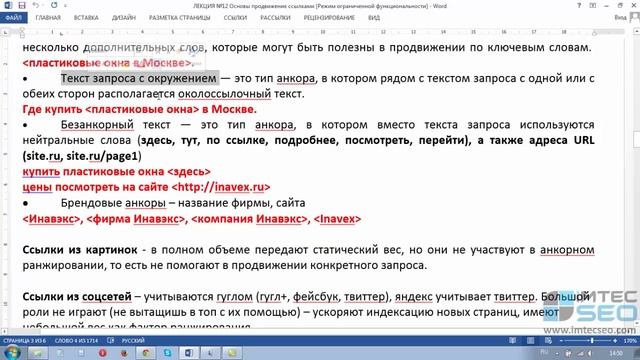The width and height of the screenshot is (640, 360).
Task: Click the РУССКИЙ language indicator
Action: coord(133,340)
